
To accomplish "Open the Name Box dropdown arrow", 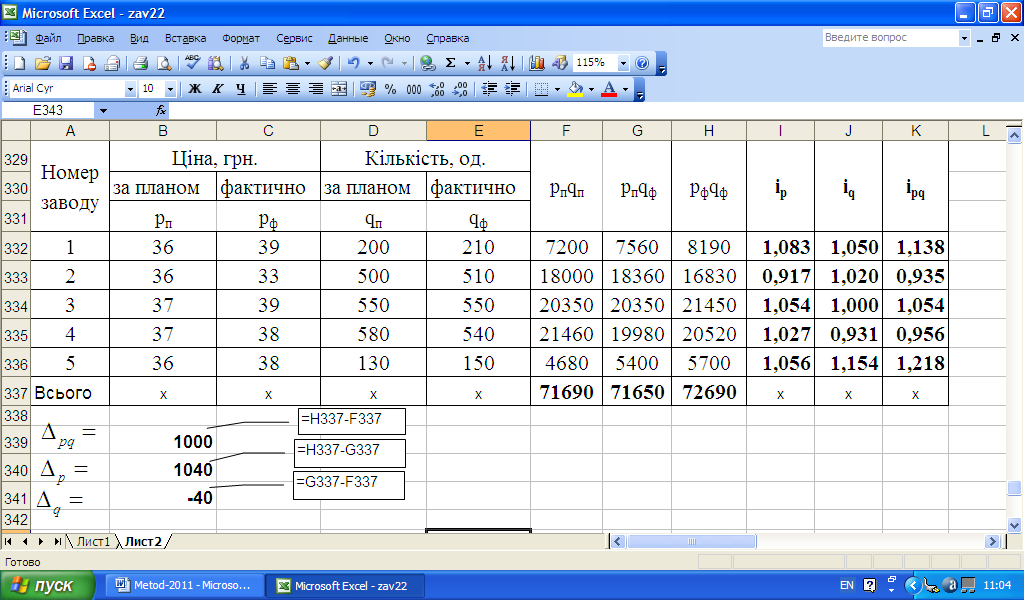I will click(x=102, y=110).
